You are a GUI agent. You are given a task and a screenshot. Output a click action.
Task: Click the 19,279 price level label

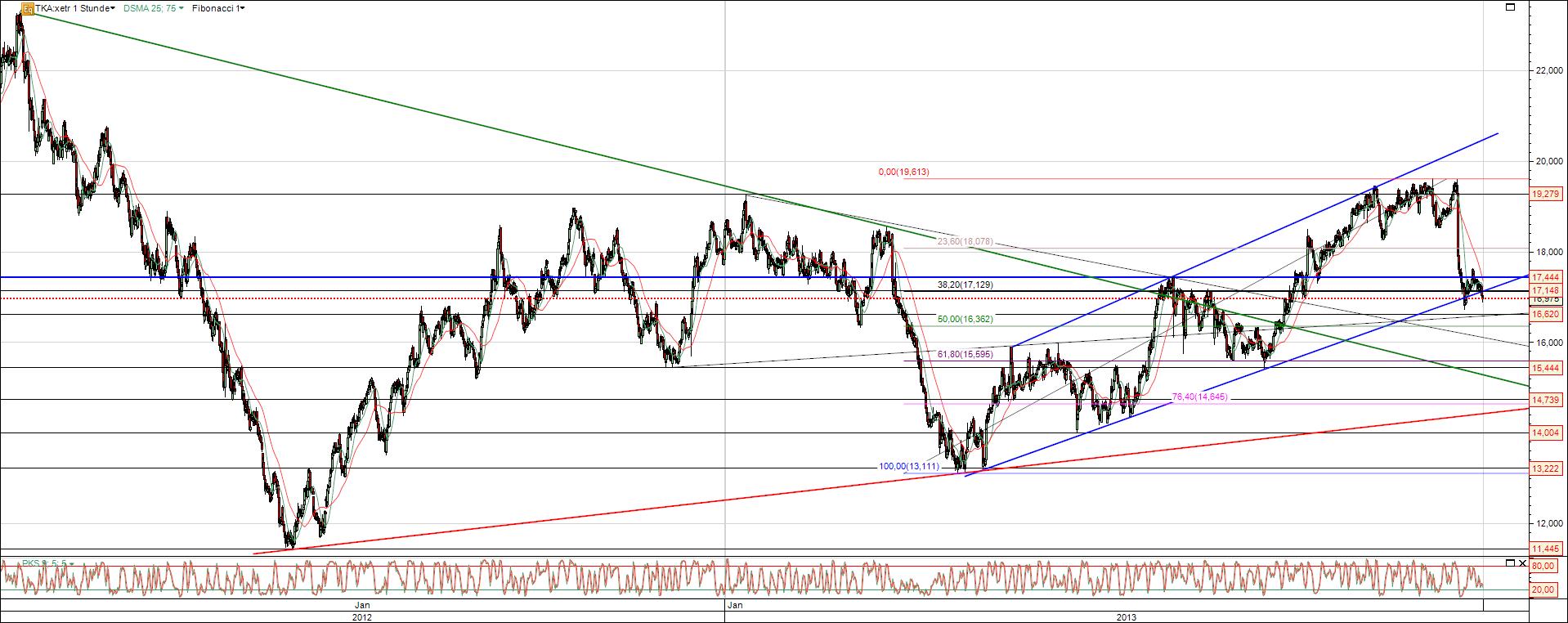tap(1546, 194)
